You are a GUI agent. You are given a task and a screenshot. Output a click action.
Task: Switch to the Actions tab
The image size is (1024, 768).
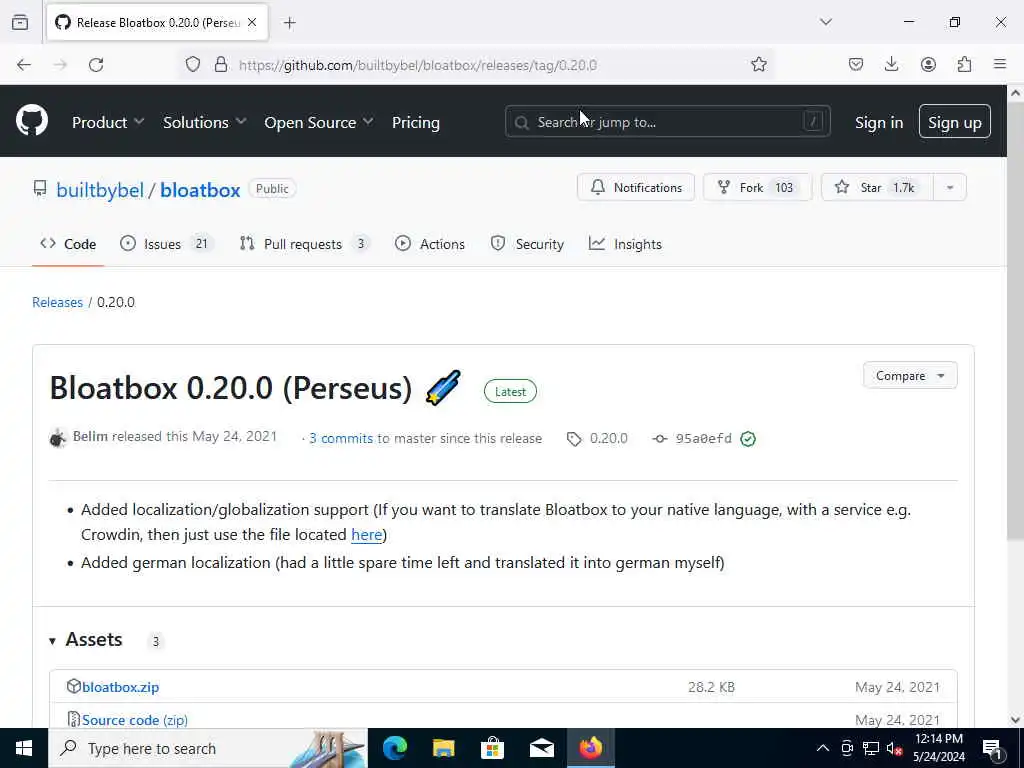(x=430, y=244)
